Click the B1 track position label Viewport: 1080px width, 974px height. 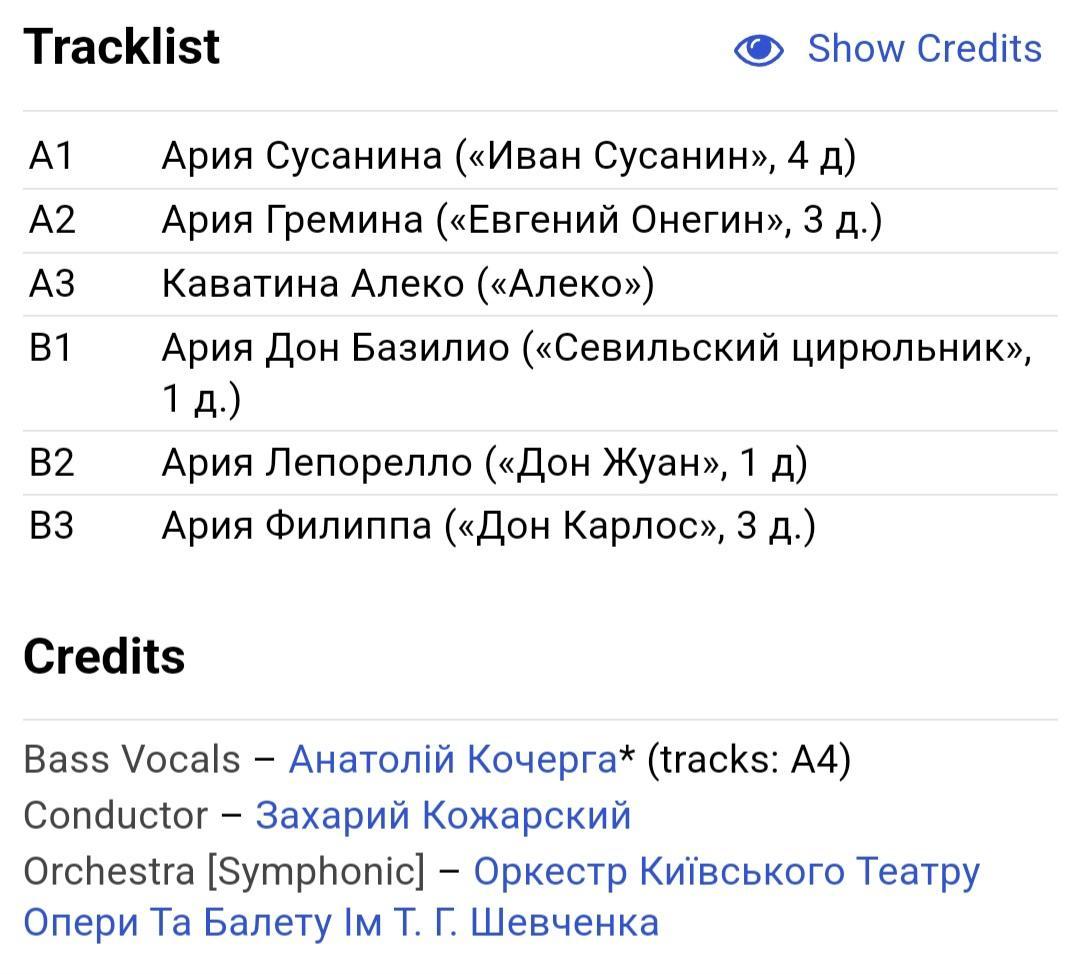click(x=50, y=347)
